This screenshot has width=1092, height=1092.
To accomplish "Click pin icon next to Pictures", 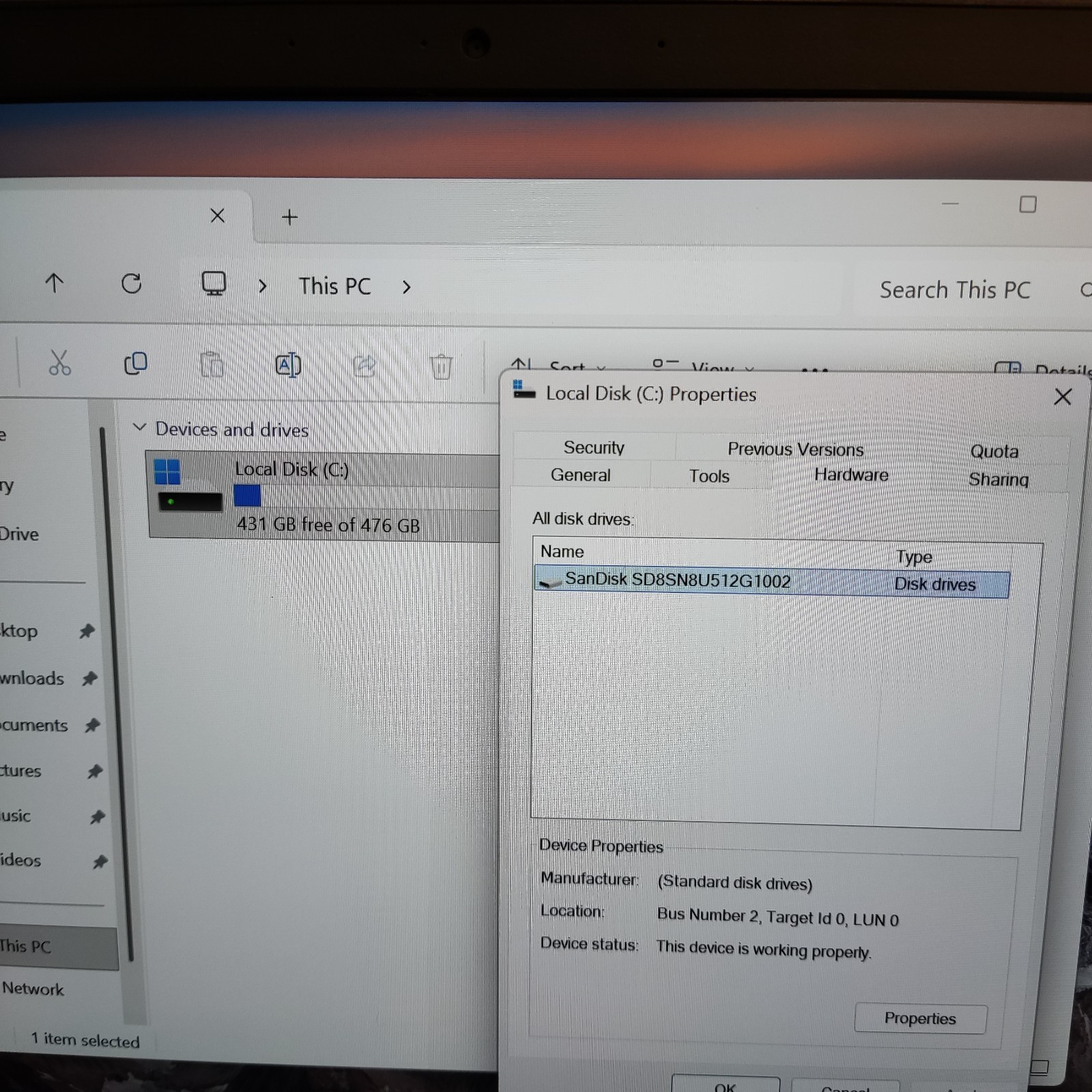I will pyautogui.click(x=95, y=771).
